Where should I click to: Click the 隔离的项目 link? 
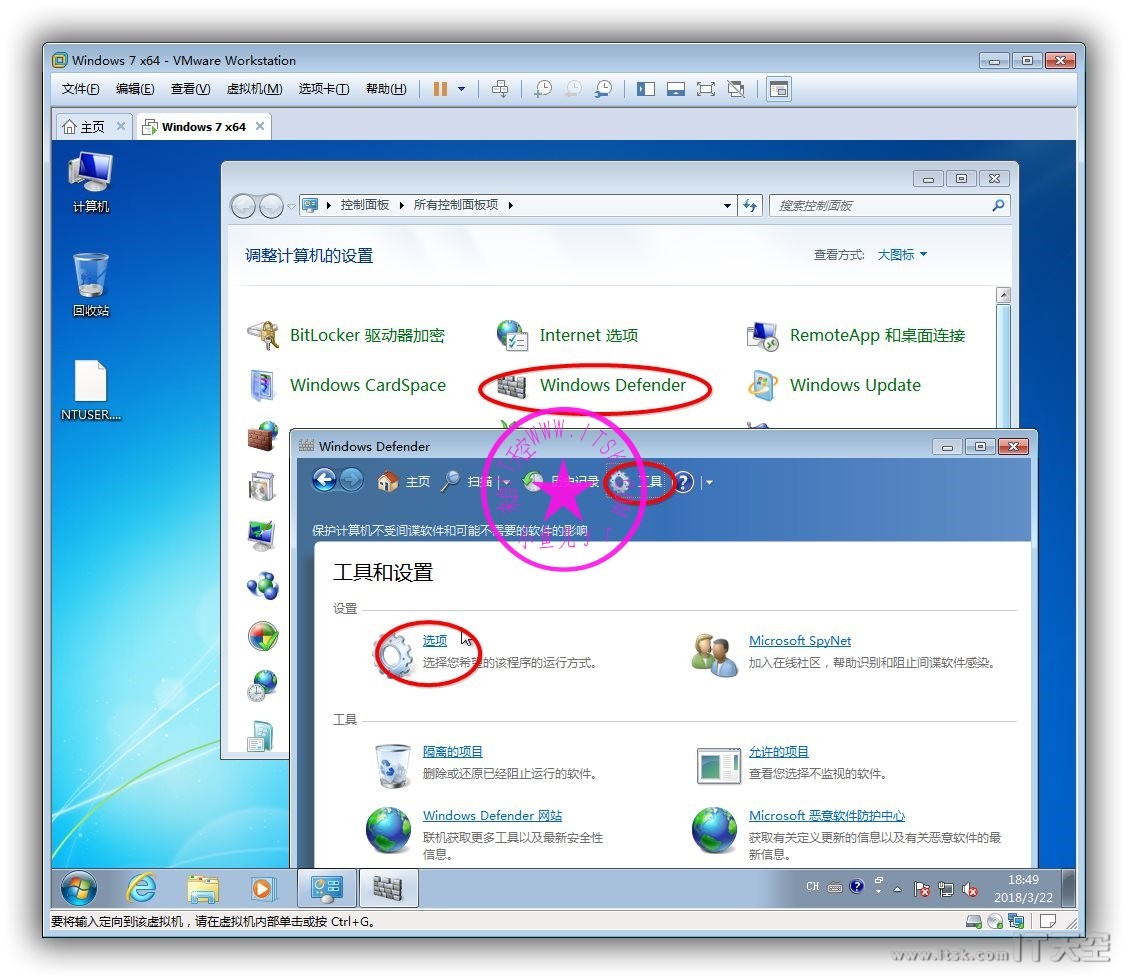click(x=452, y=752)
